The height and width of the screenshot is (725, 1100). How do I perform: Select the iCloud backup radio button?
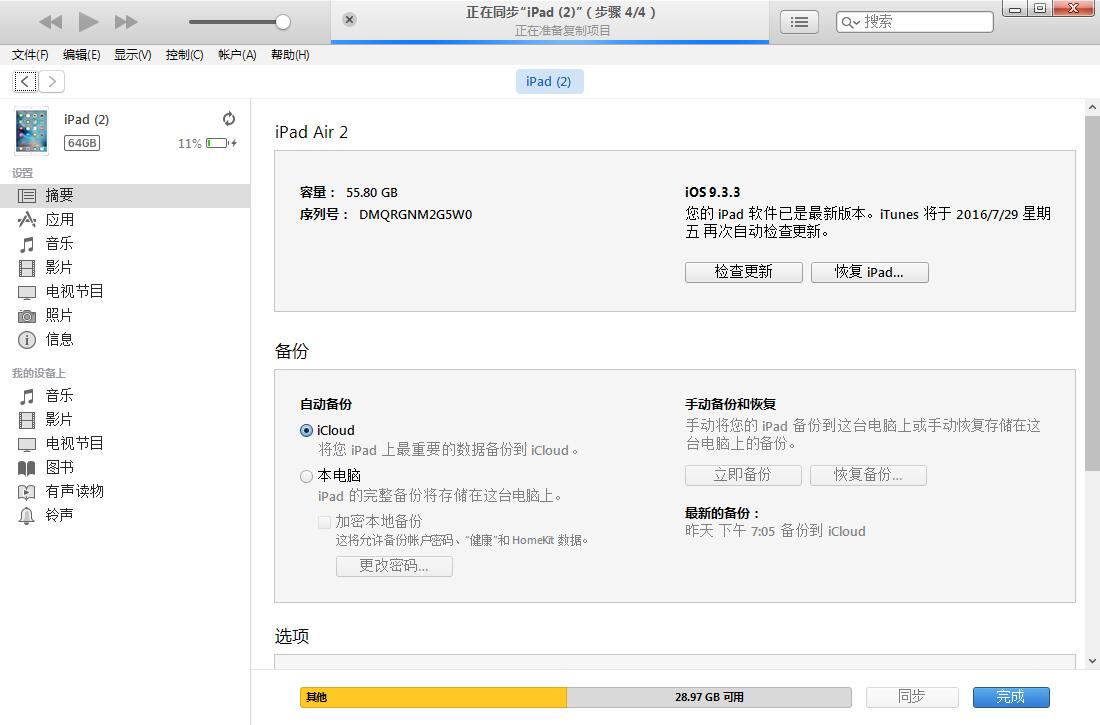(x=307, y=431)
